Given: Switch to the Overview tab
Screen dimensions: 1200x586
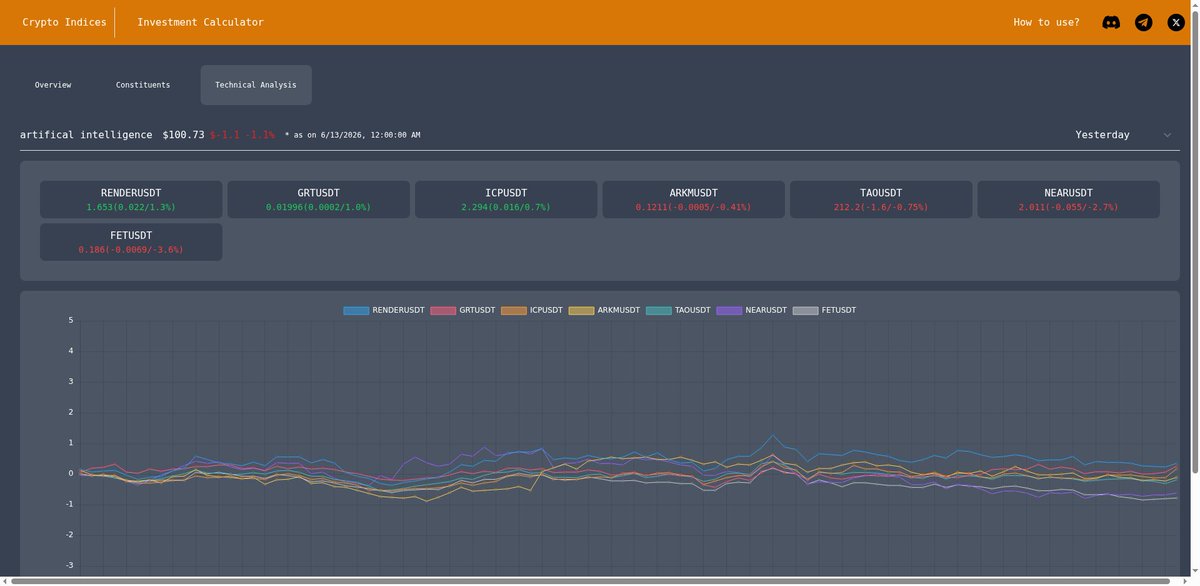Looking at the screenshot, I should 53,85.
